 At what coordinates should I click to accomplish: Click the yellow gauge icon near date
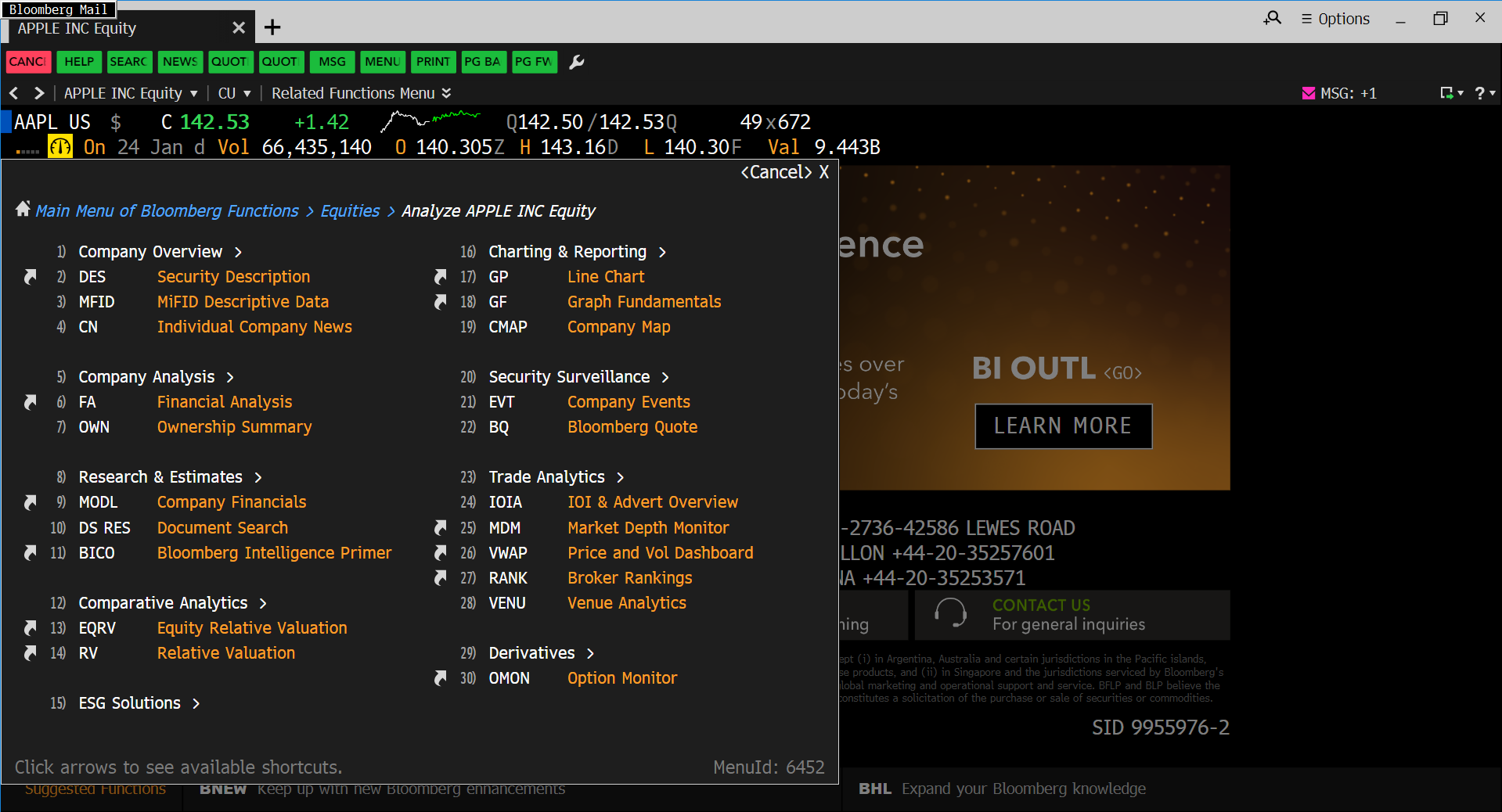pyautogui.click(x=60, y=147)
